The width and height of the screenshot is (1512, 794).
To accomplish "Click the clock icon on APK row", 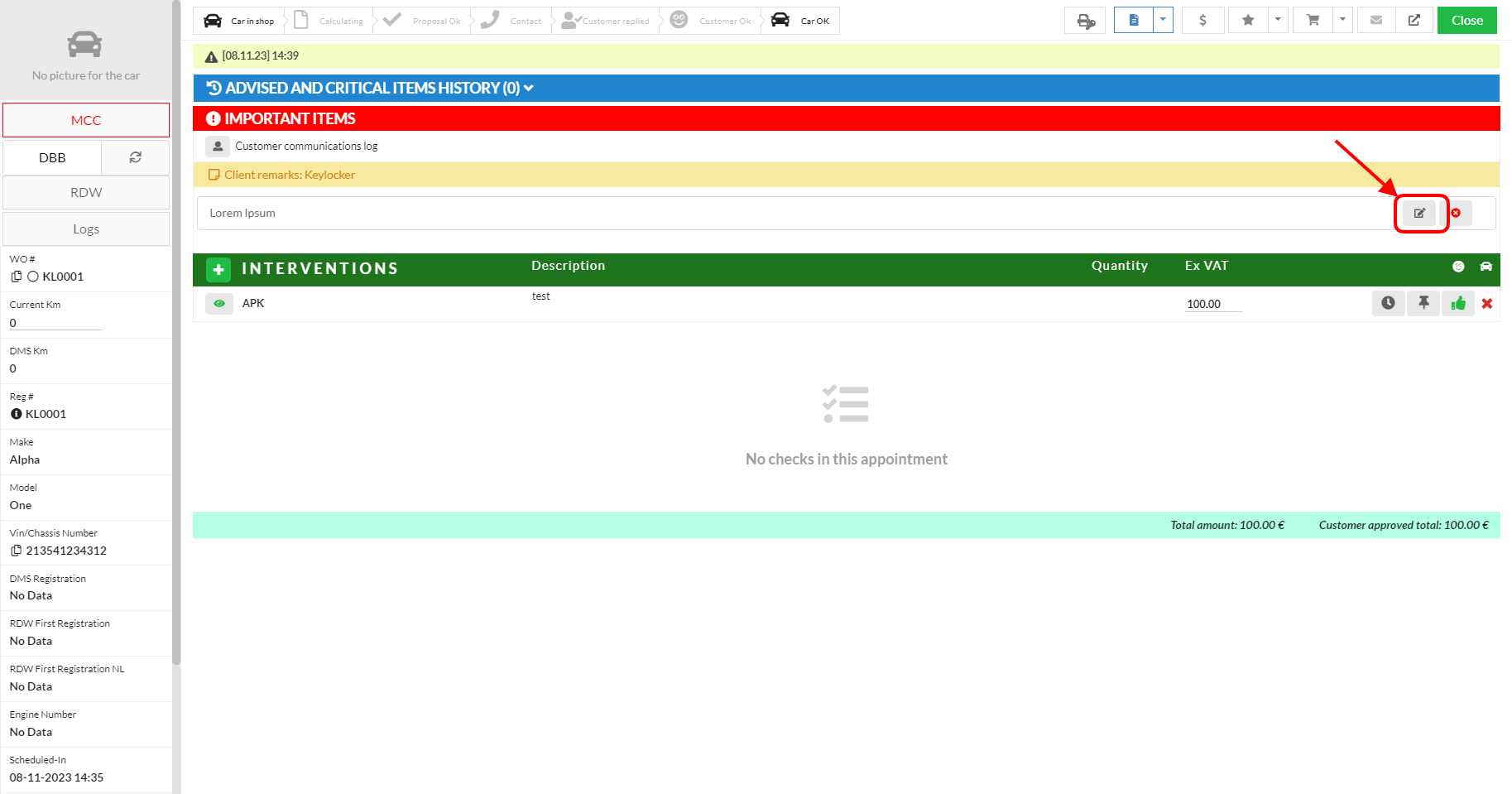I will click(1388, 304).
